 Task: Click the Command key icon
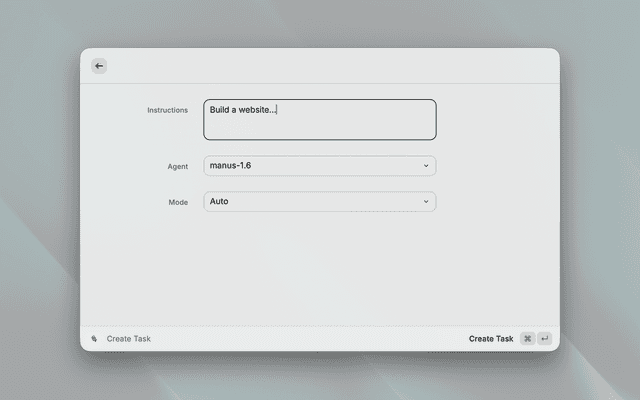(x=527, y=339)
